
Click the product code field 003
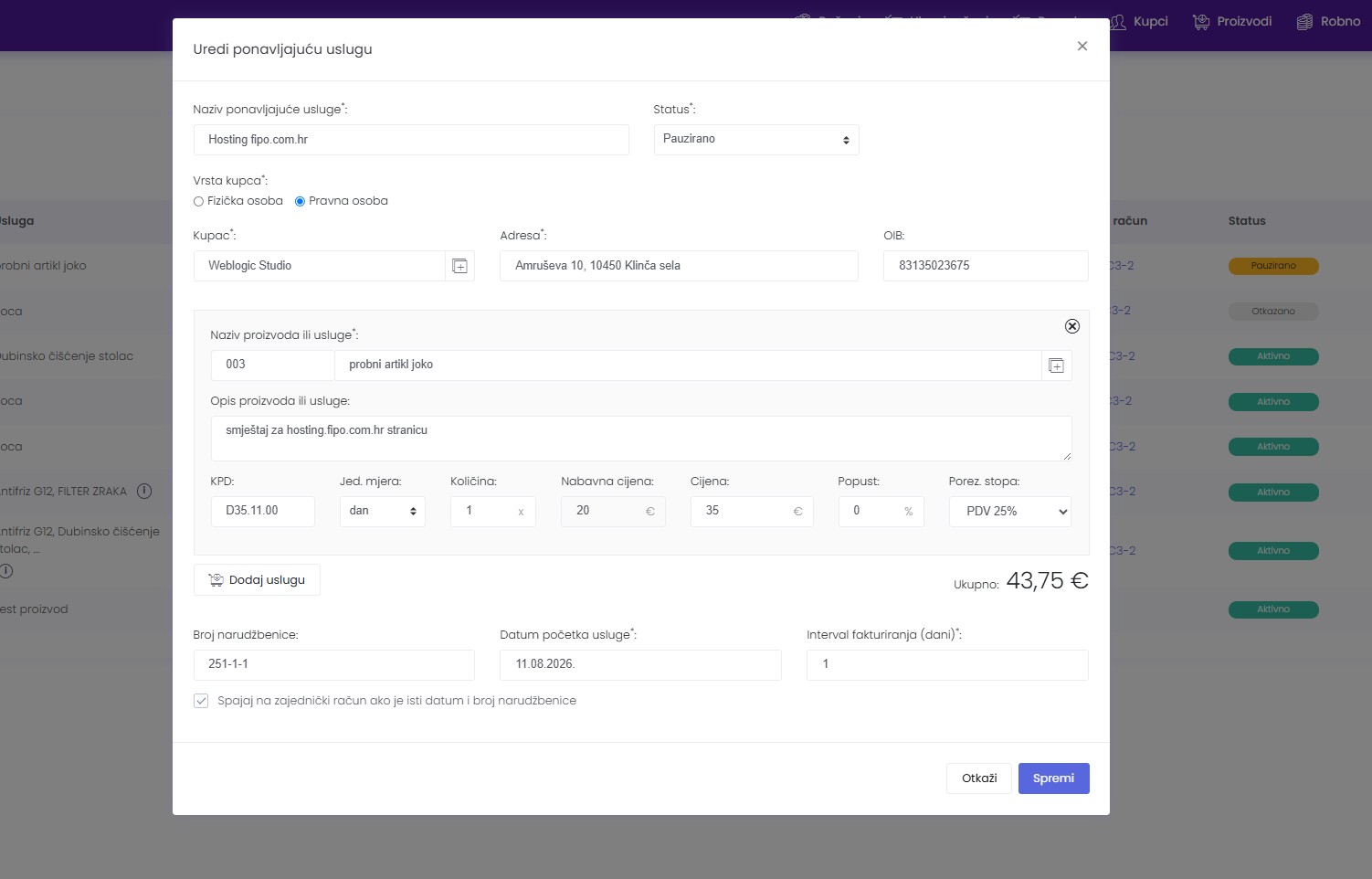tap(272, 365)
